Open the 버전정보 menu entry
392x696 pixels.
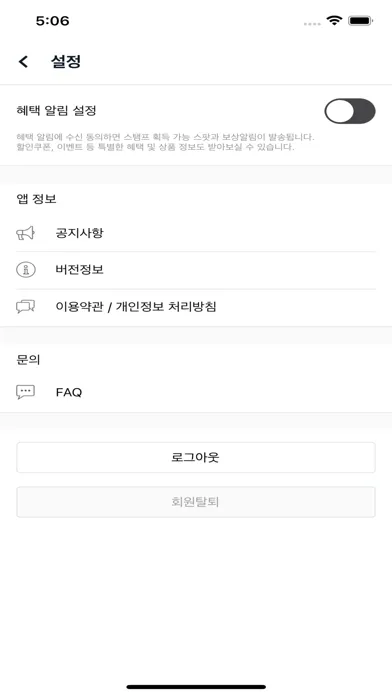point(196,270)
